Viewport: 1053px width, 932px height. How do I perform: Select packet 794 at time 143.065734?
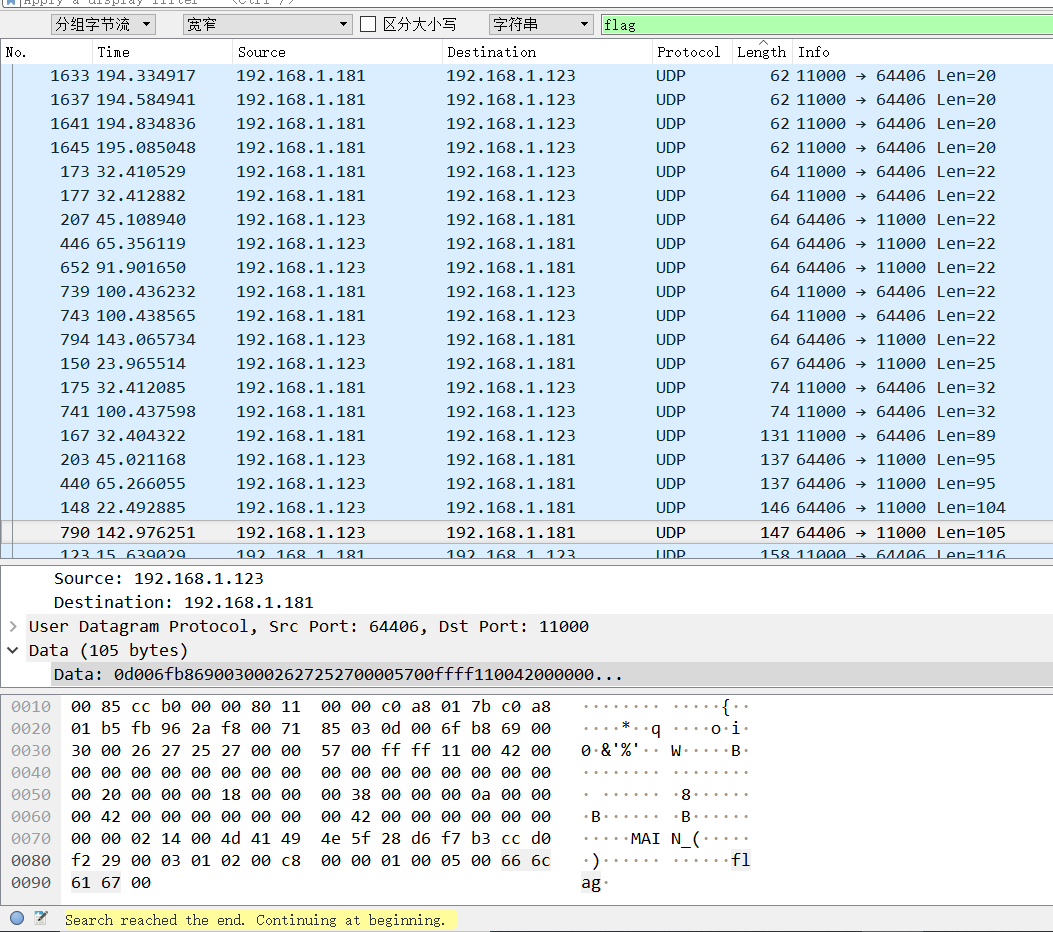click(x=526, y=340)
